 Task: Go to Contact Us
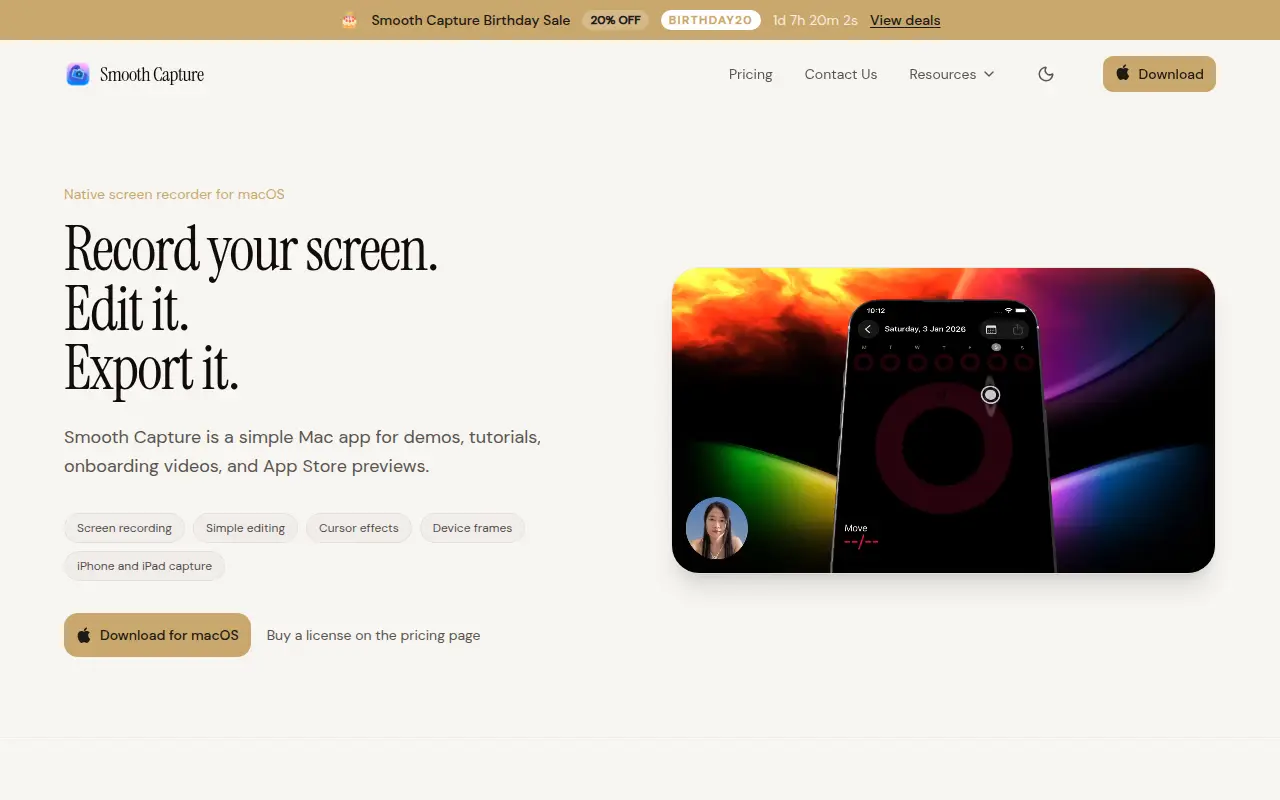point(841,74)
